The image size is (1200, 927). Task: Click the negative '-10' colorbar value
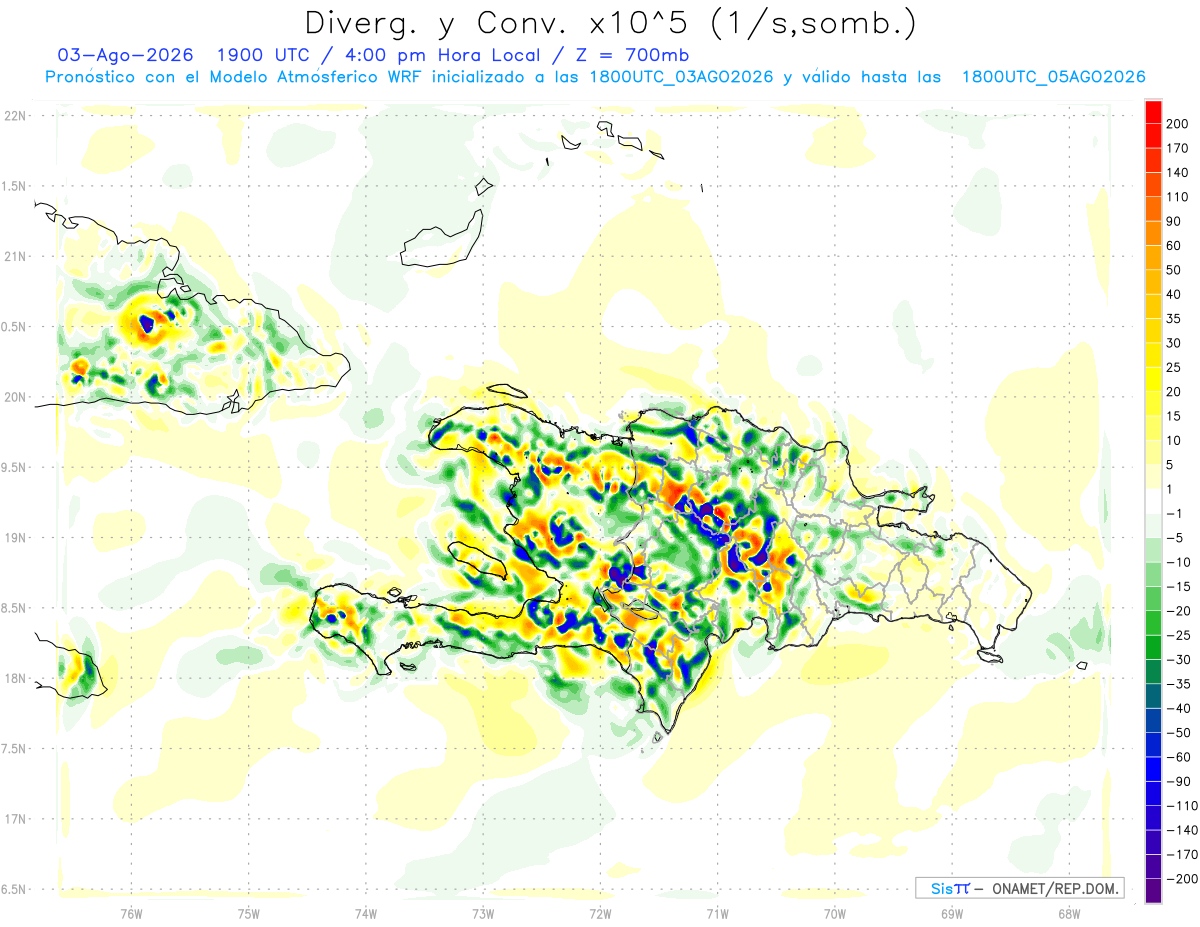click(1179, 562)
